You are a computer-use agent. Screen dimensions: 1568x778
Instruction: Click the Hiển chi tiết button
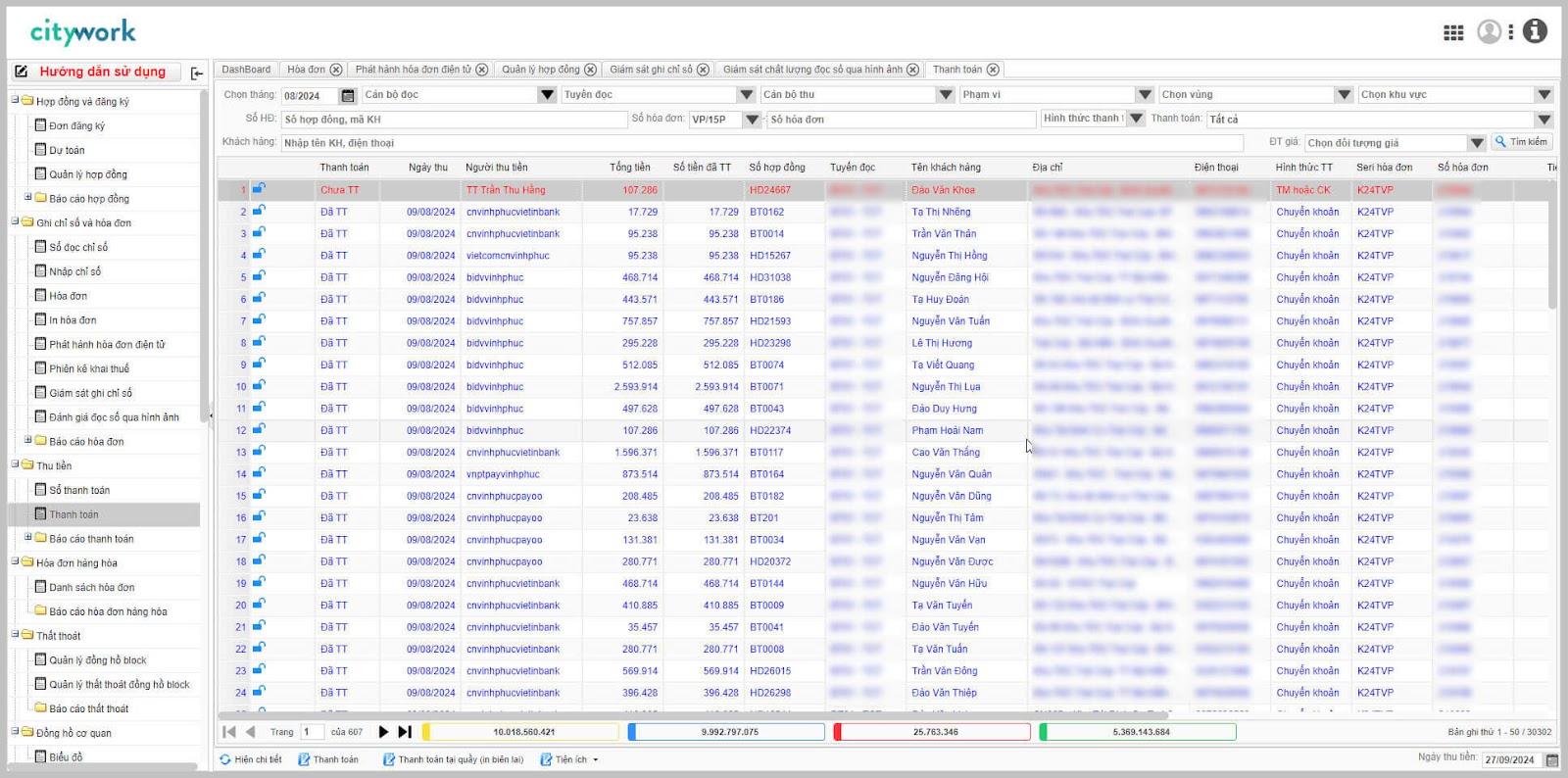[x=251, y=759]
